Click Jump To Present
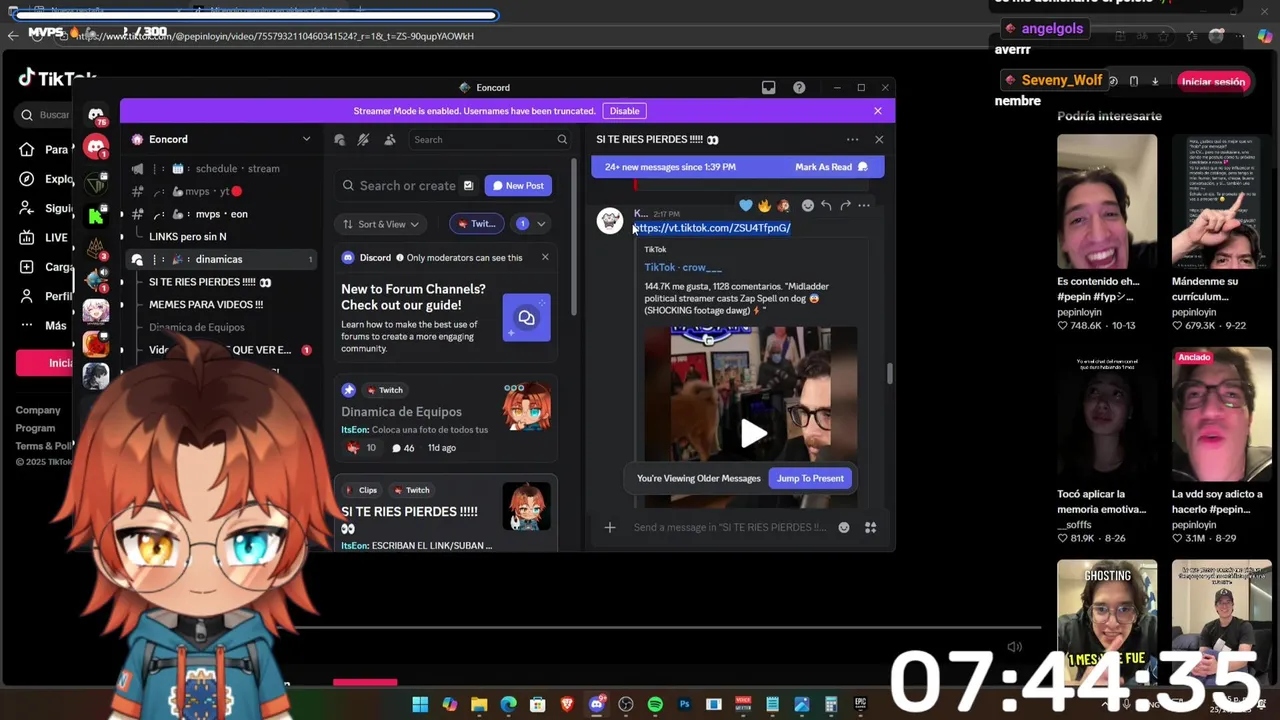 810,478
